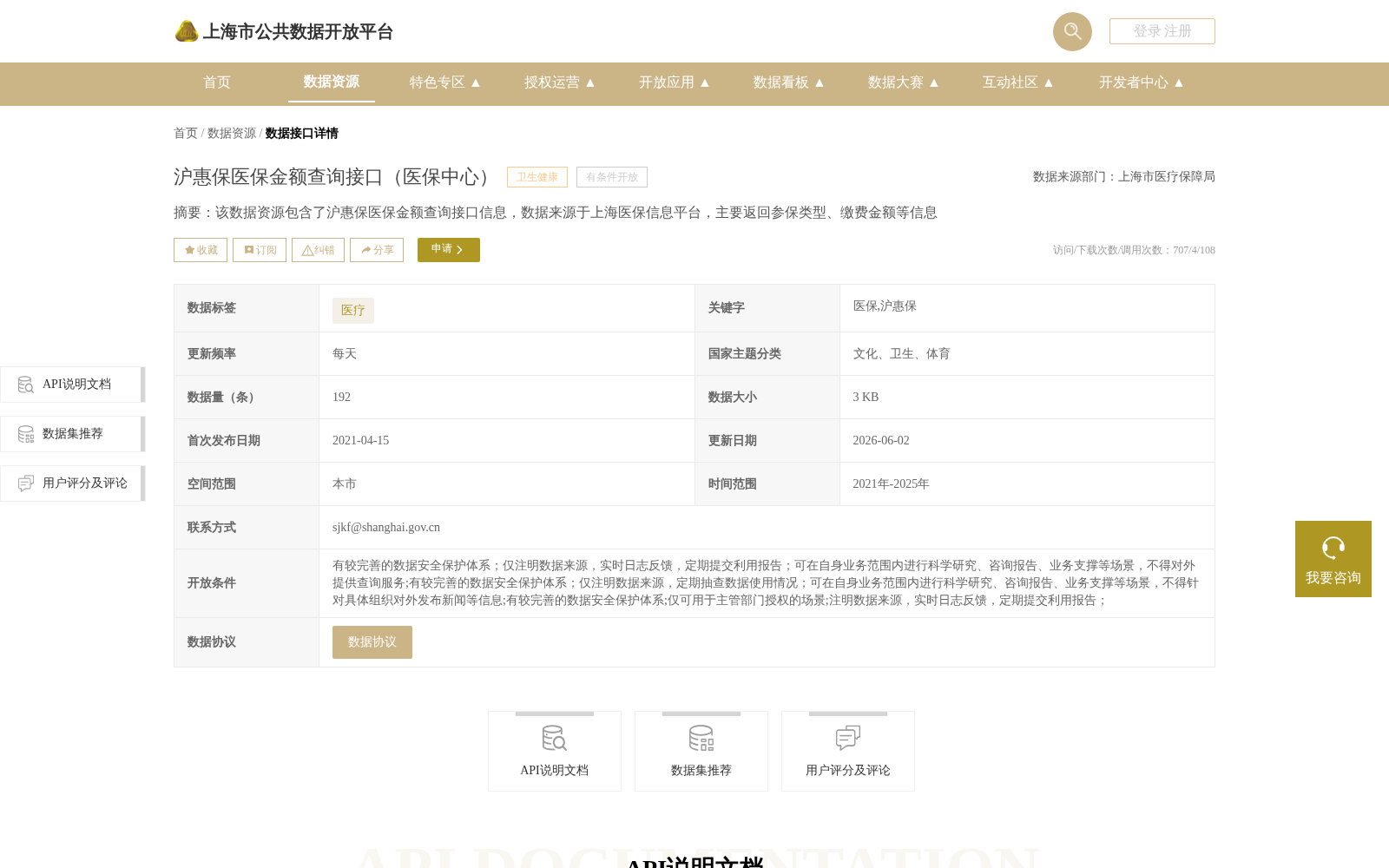Click sidebar 数据集推荐 icon
The image size is (1389, 868).
pos(26,434)
